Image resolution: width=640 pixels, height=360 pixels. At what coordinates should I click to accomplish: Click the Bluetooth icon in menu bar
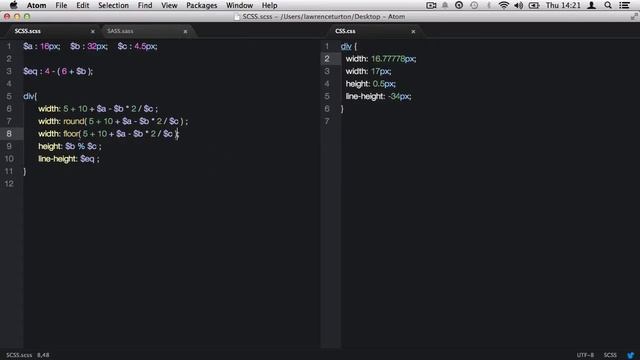[x=489, y=5]
